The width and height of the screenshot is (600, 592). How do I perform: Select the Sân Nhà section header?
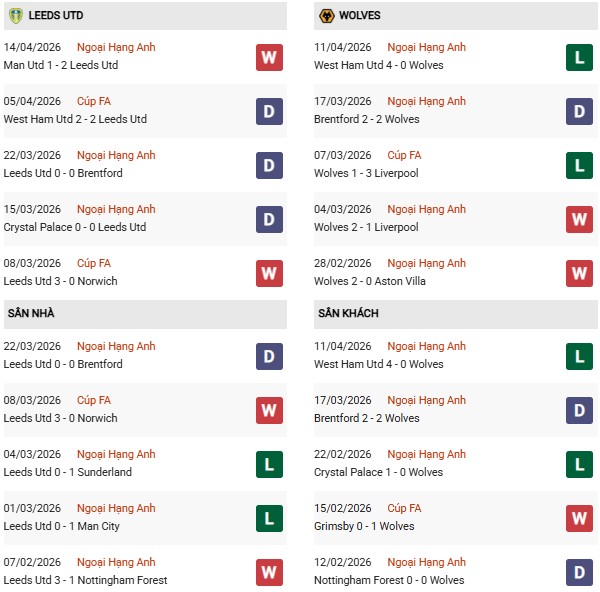pyautogui.click(x=31, y=314)
